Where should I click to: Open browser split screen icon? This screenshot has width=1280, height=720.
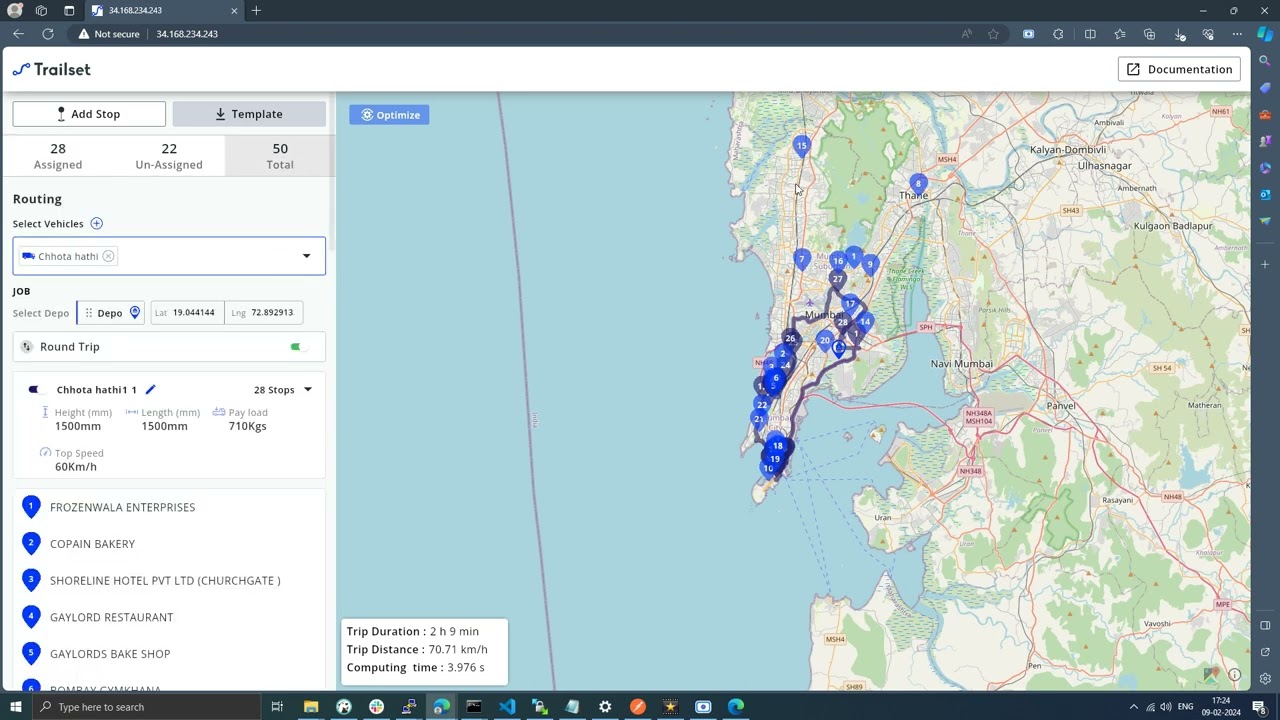1090,34
